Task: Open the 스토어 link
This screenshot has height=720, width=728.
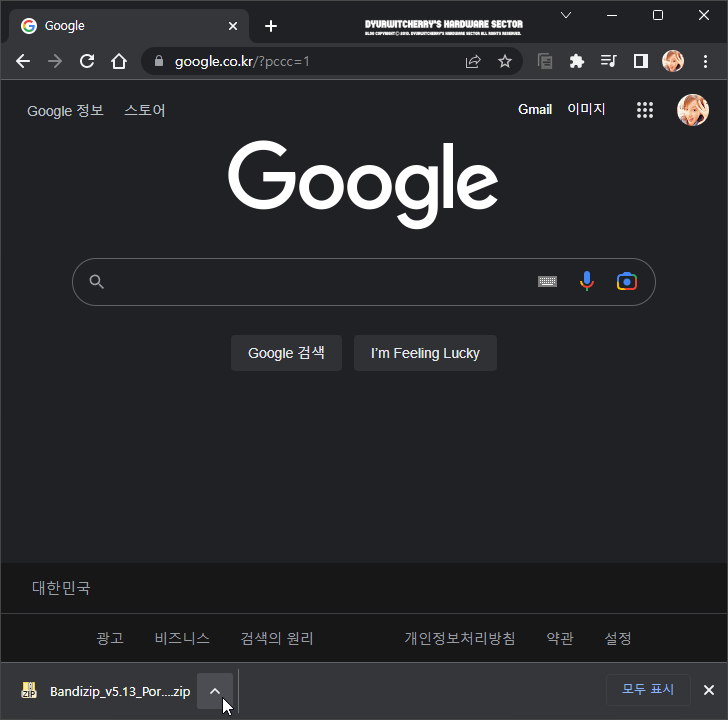Action: [x=145, y=110]
